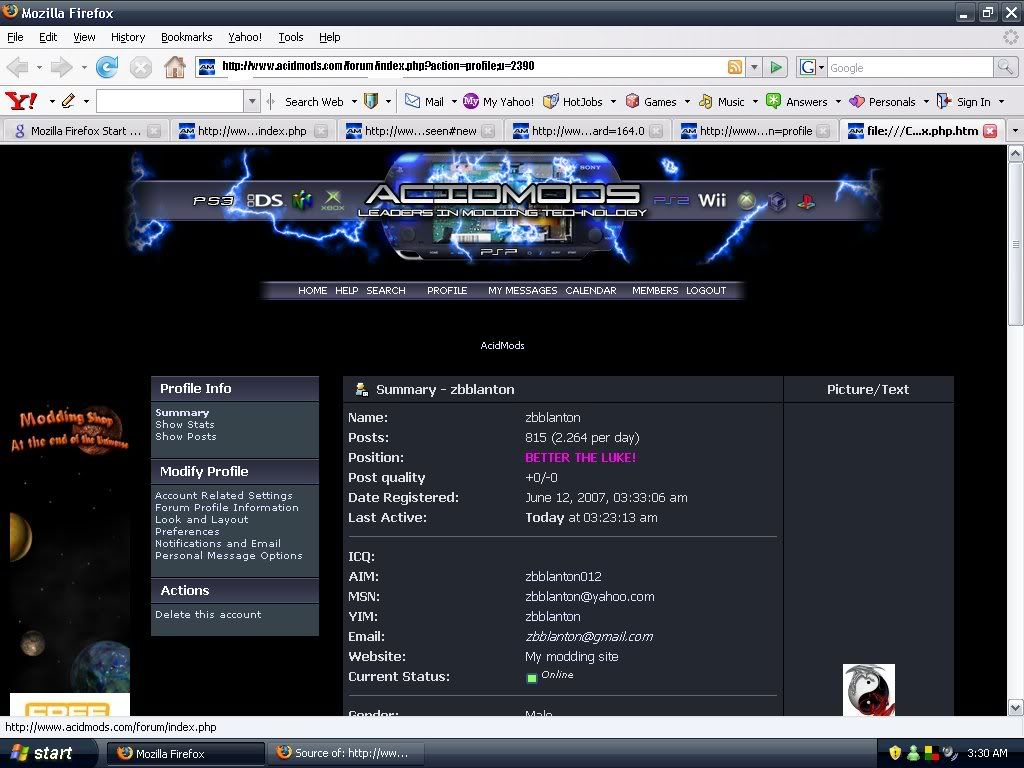Viewport: 1024px width, 768px height.
Task: Open the My modding site link
Action: click(x=571, y=656)
